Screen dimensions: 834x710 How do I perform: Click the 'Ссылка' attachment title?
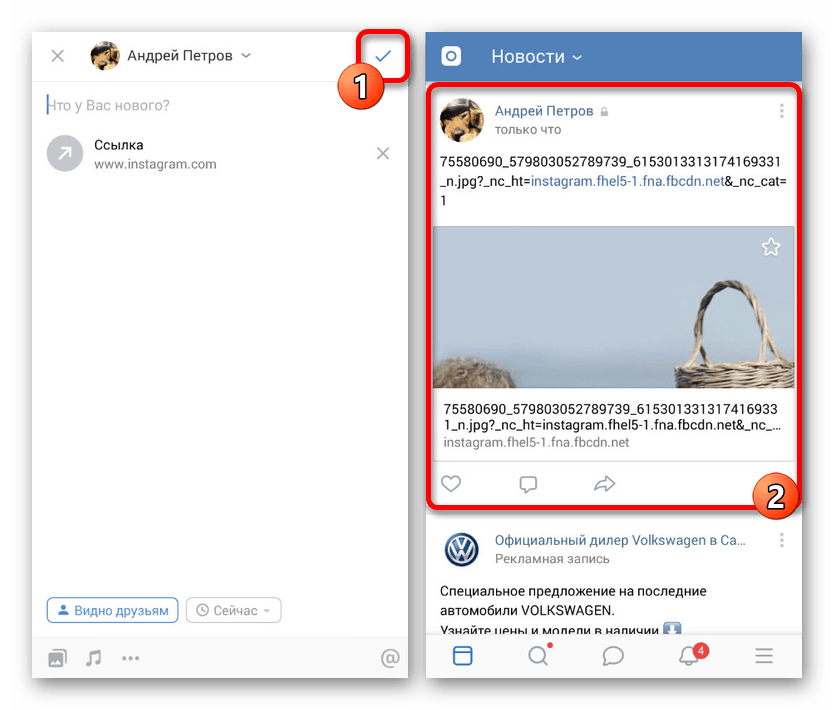pyautogui.click(x=119, y=145)
